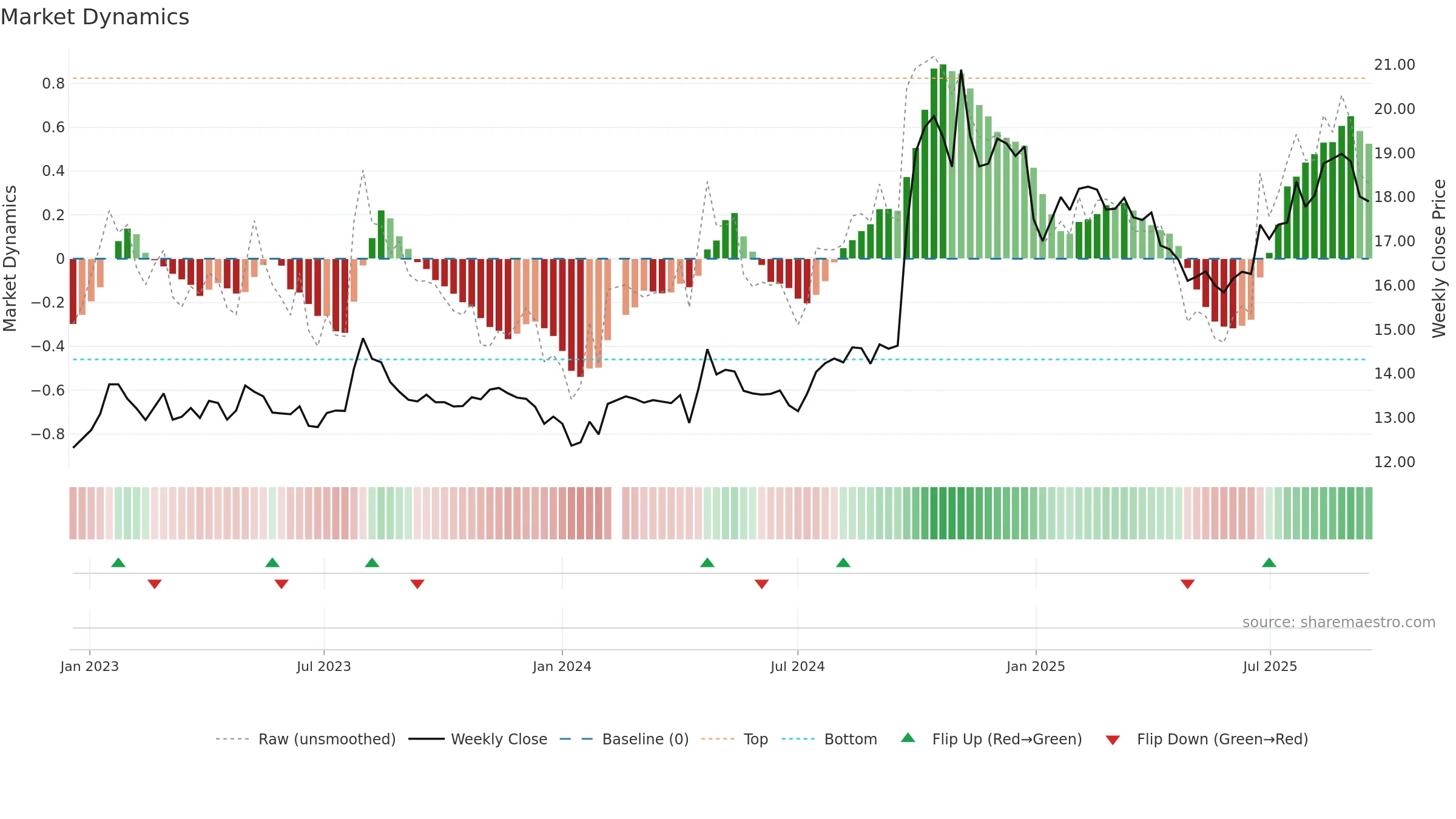1456x819 pixels.
Task: Select flip-up marker at Jul 2025
Action: point(1269,562)
